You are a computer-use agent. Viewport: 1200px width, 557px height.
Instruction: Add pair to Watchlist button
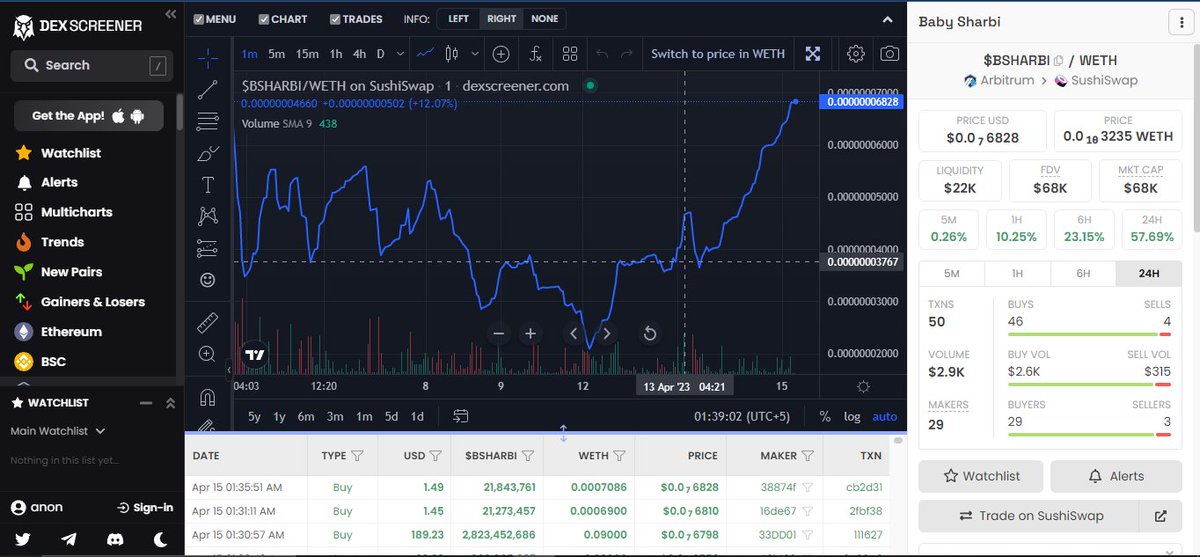[x=981, y=476]
